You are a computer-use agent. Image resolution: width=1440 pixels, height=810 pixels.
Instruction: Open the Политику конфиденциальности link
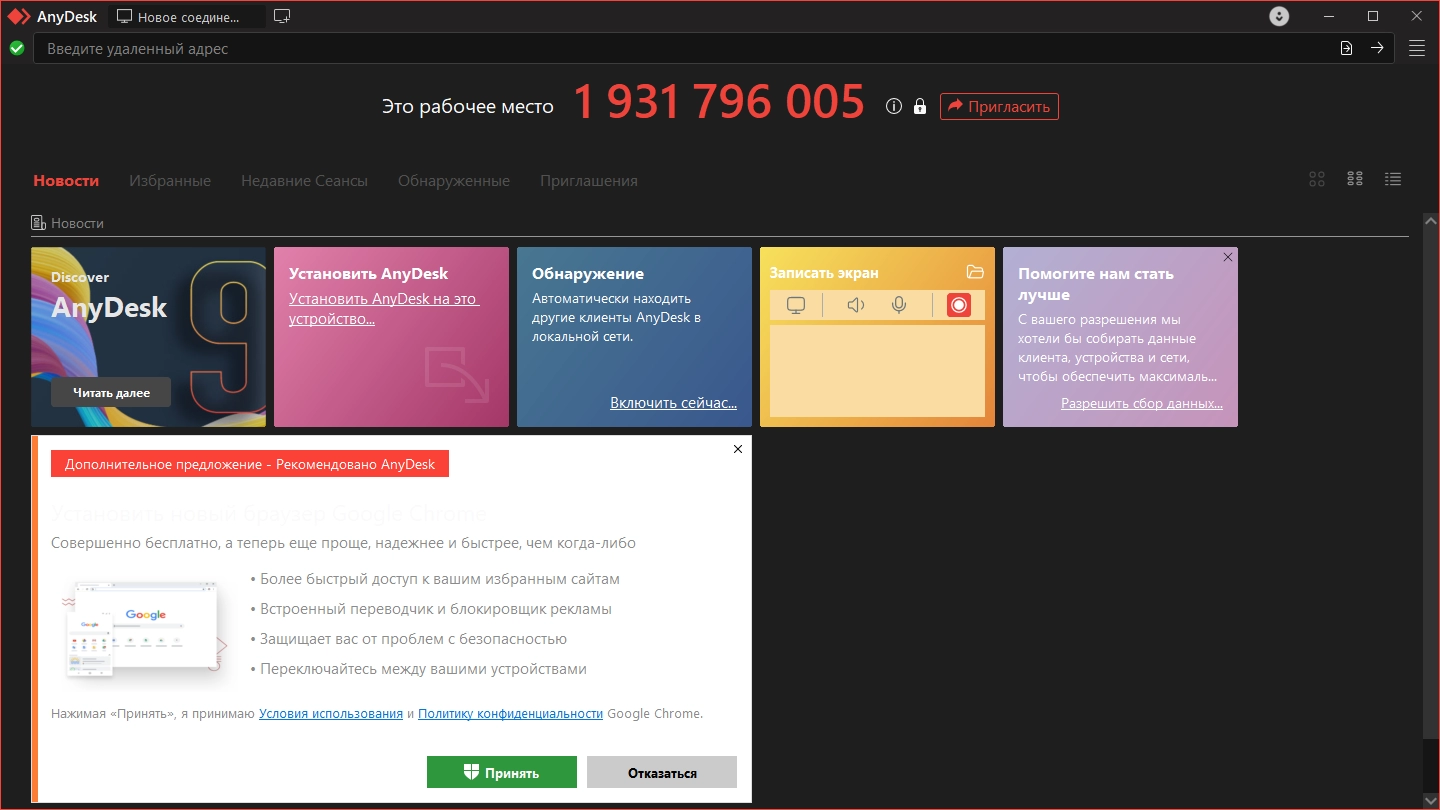coord(510,714)
